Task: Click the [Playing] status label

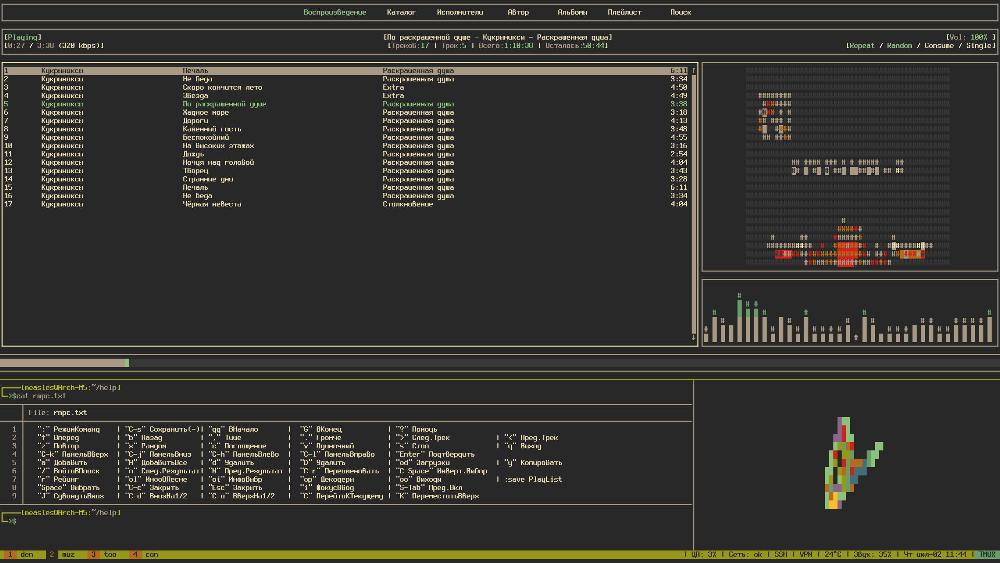Action: 23,37
